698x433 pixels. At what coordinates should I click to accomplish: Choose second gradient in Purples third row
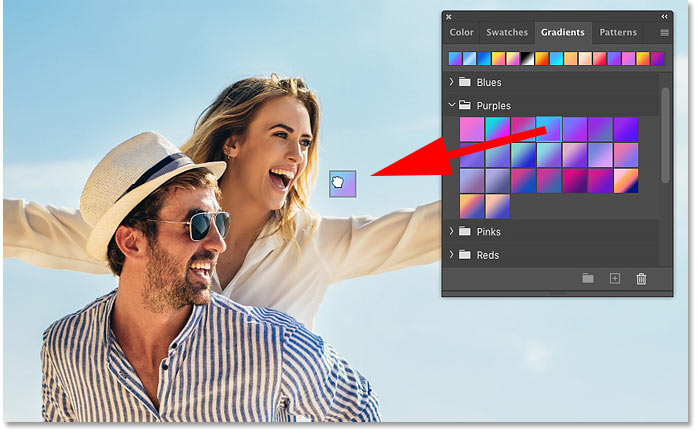497,181
